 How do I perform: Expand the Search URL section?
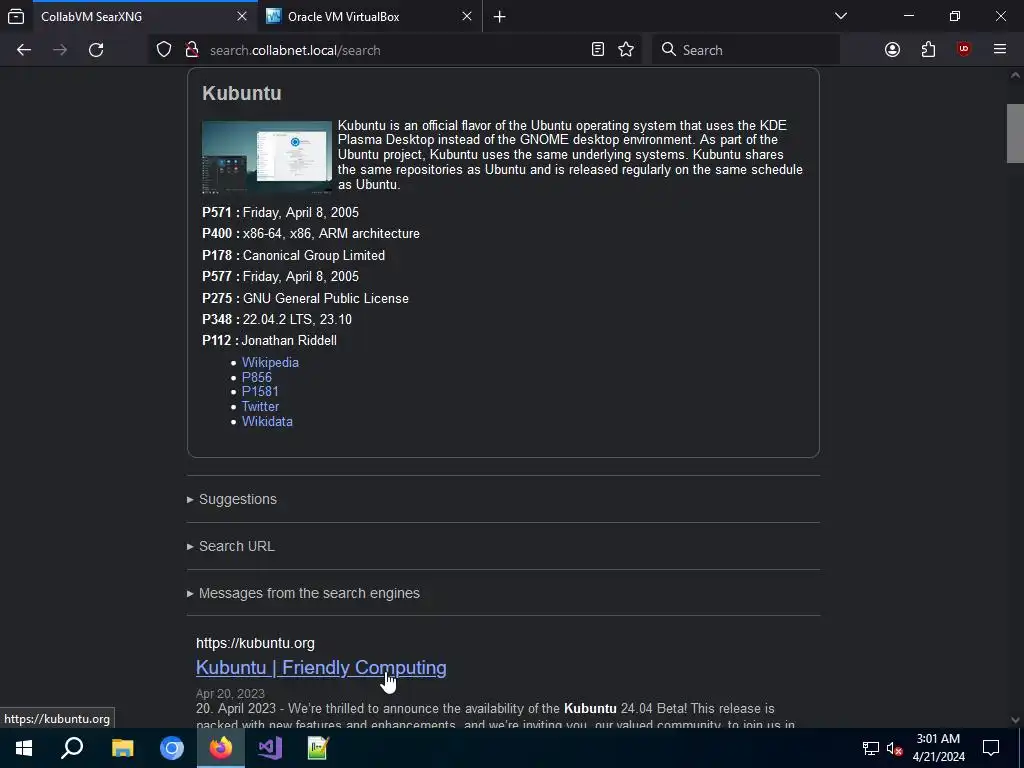[x=236, y=547]
